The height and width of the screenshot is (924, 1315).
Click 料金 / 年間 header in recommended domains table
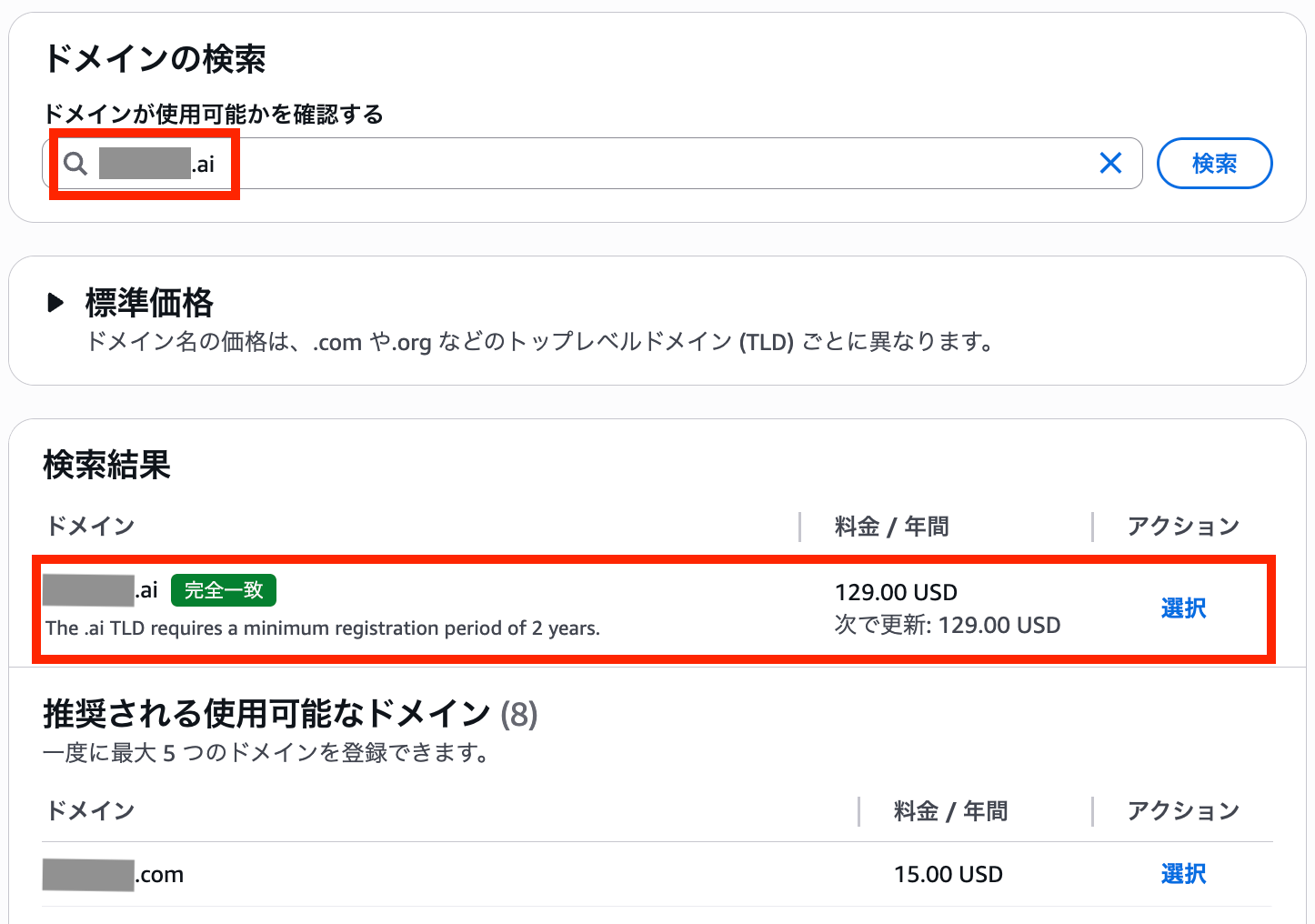pos(950,810)
